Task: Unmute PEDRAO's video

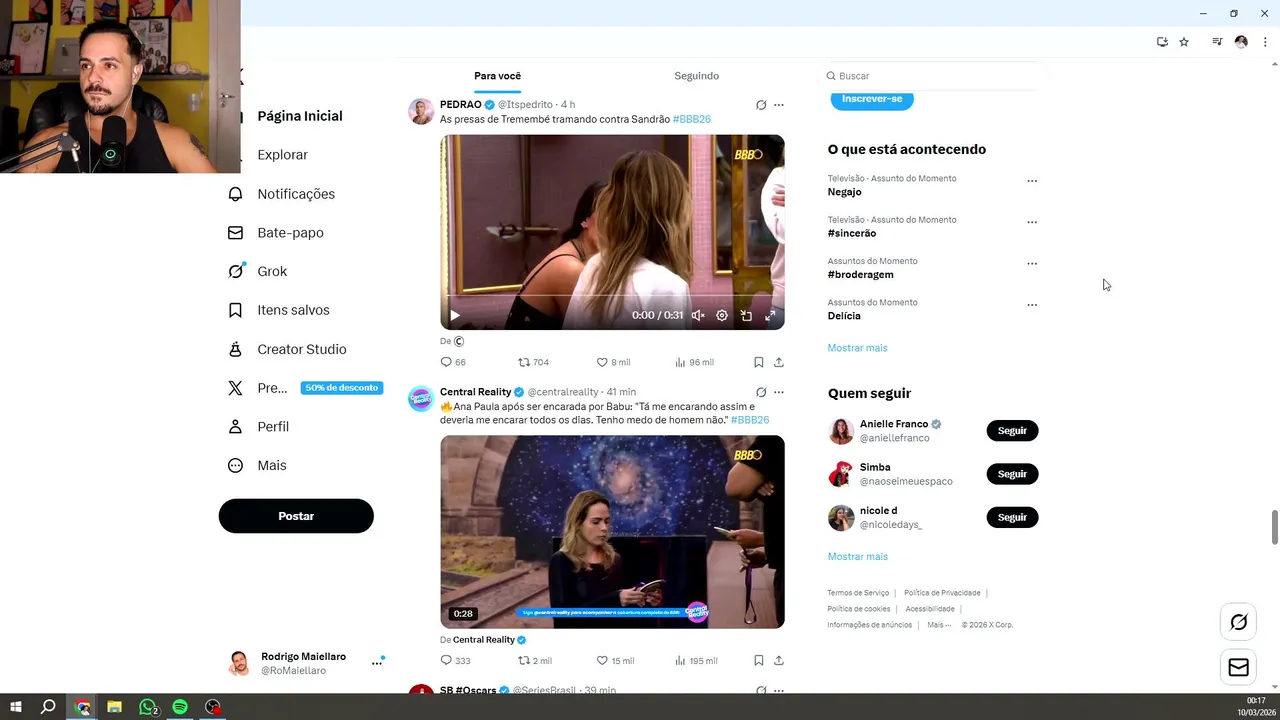Action: (698, 315)
